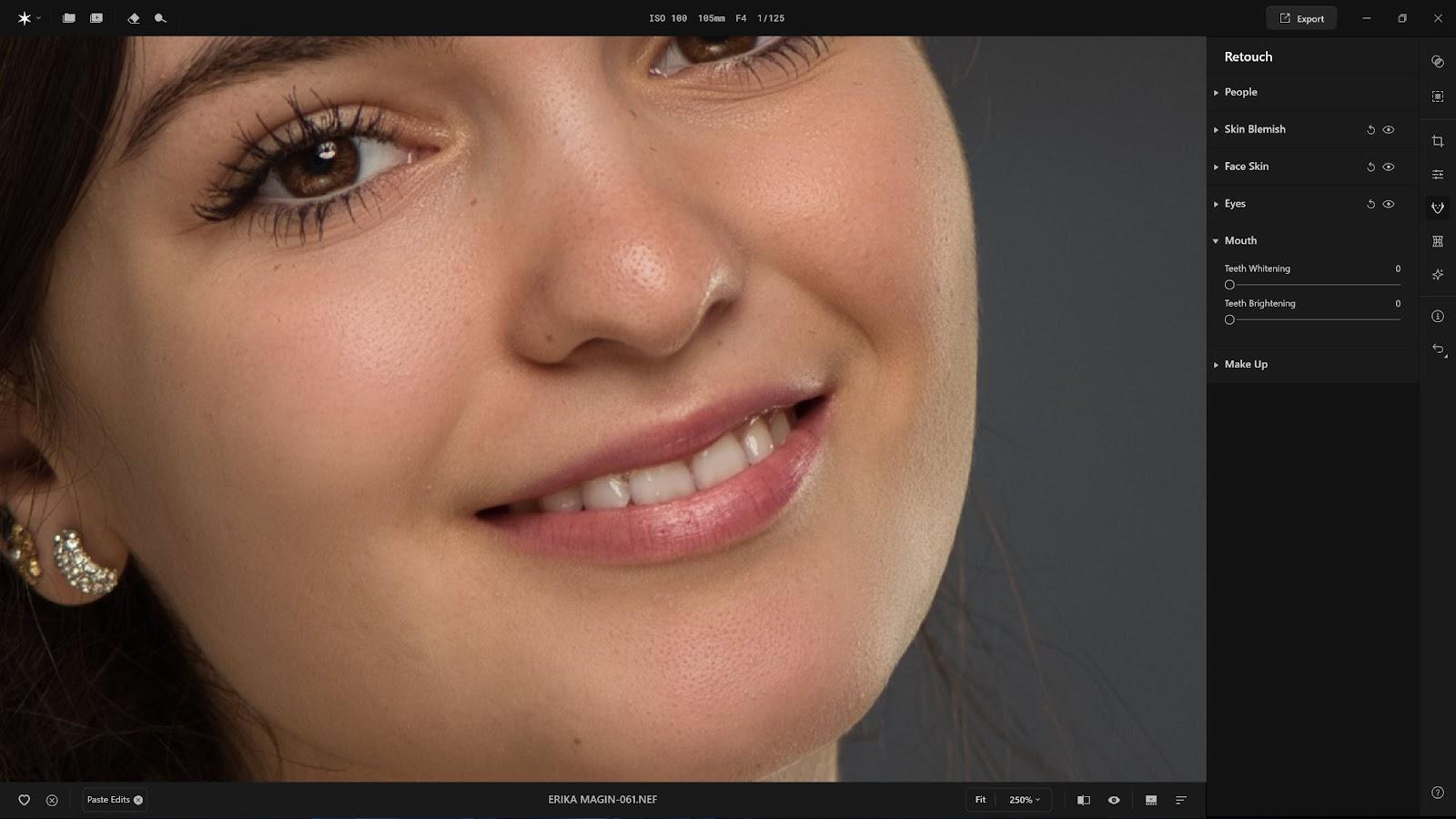1456x819 pixels.
Task: Open the sort options icon
Action: pos(1181,800)
